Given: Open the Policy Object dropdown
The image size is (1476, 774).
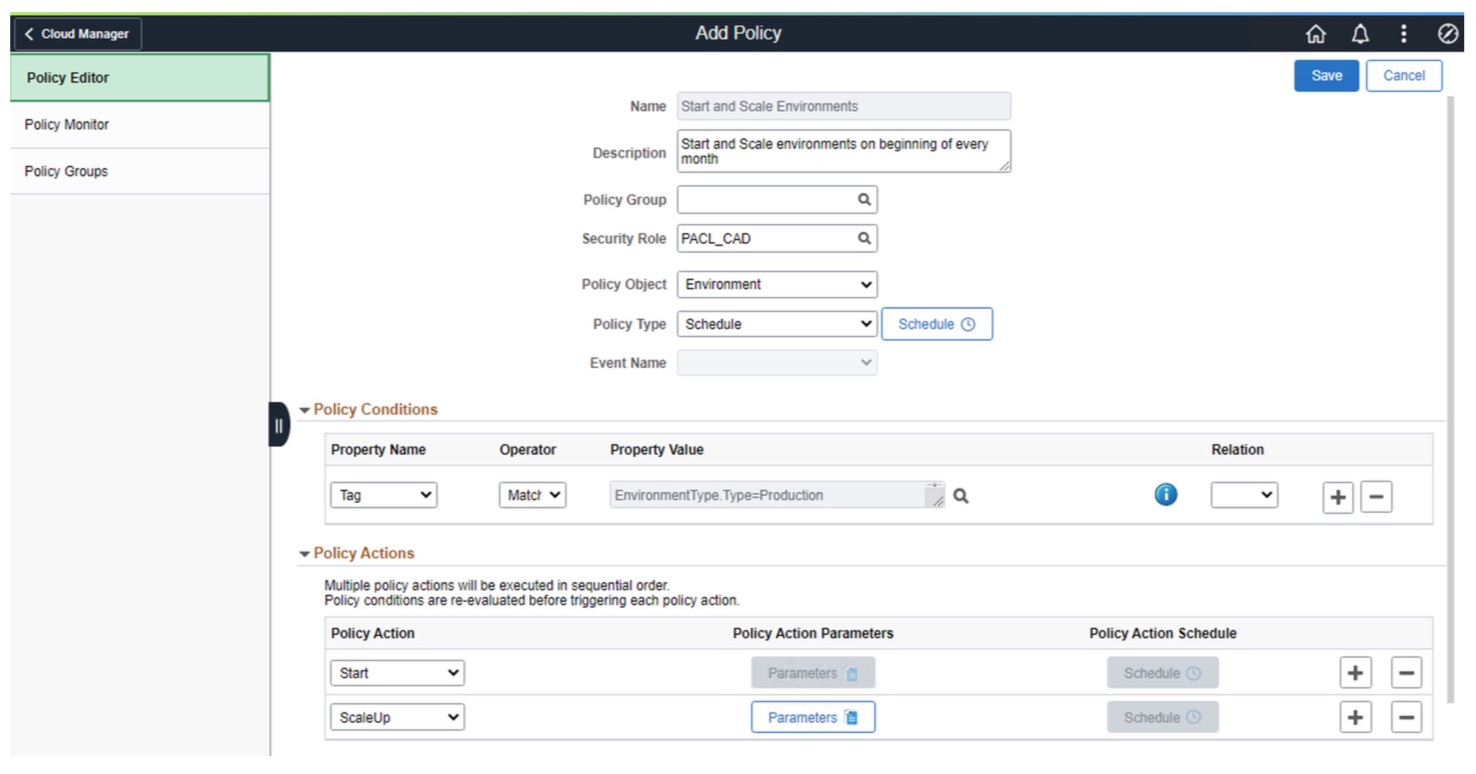Looking at the screenshot, I should (x=777, y=285).
